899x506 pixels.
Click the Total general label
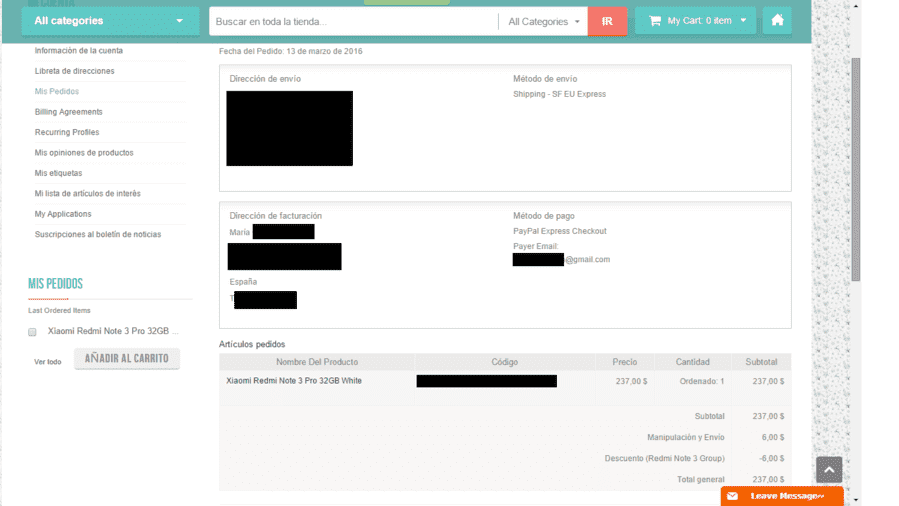point(701,479)
